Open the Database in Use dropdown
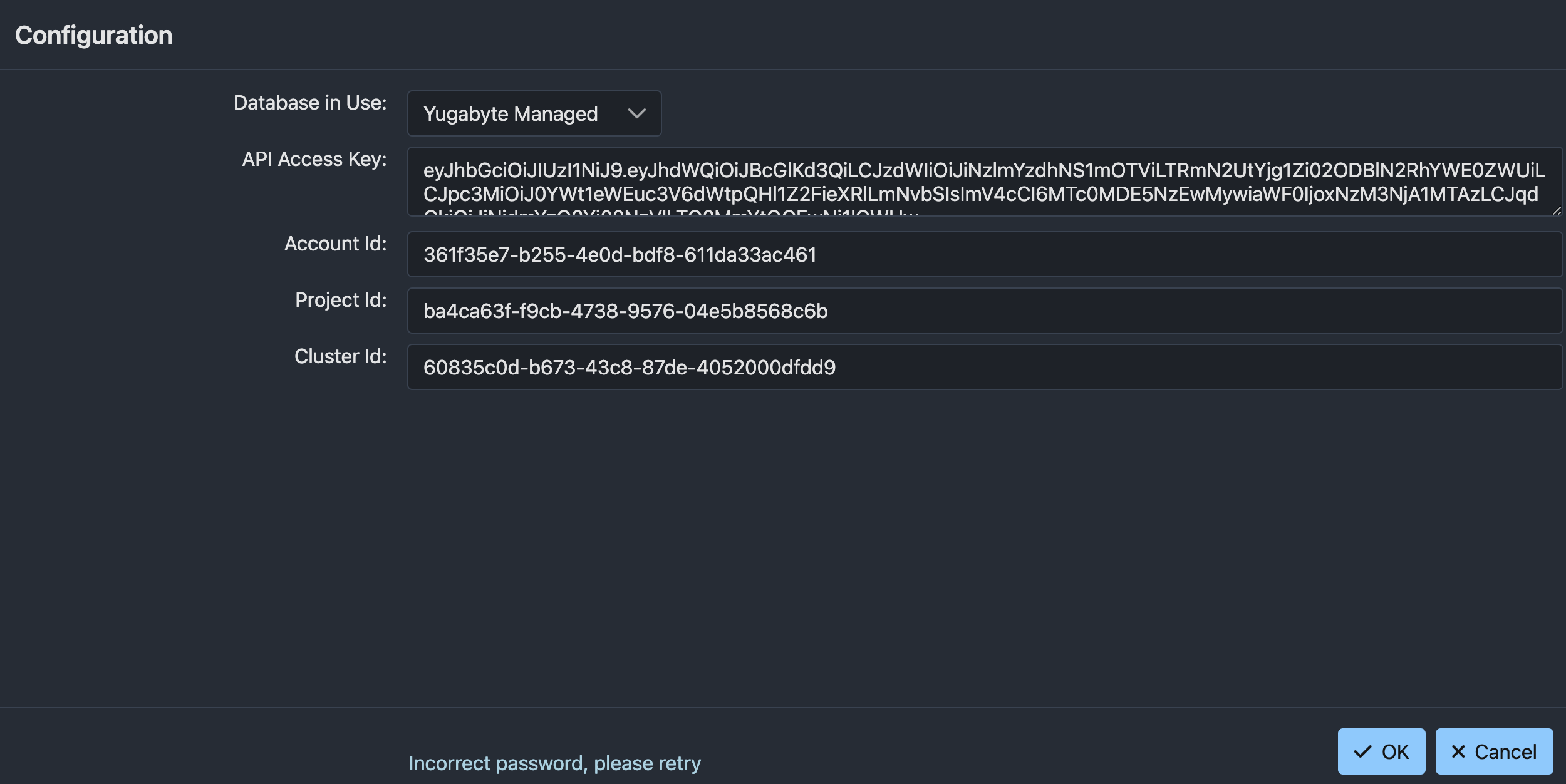Screen dimensions: 1566x784 click(x=534, y=113)
